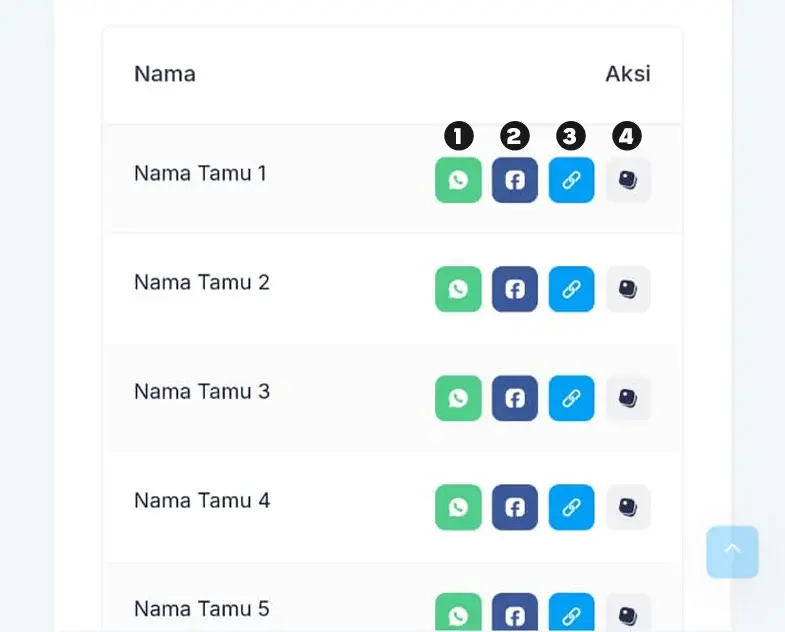Image resolution: width=785 pixels, height=632 pixels.
Task: Click blue link icon for Nama Tamu 3
Action: pos(571,398)
